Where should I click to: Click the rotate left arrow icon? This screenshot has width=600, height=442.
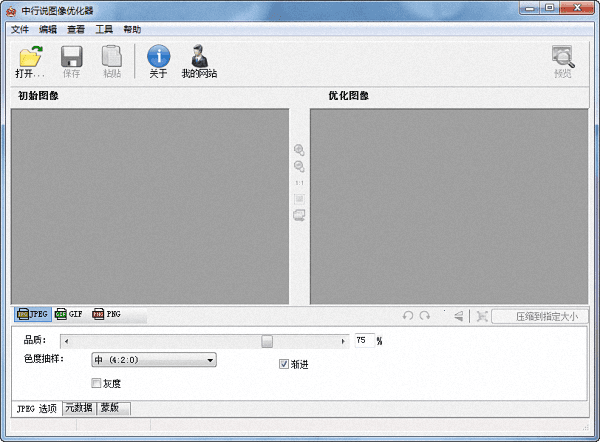[x=408, y=316]
